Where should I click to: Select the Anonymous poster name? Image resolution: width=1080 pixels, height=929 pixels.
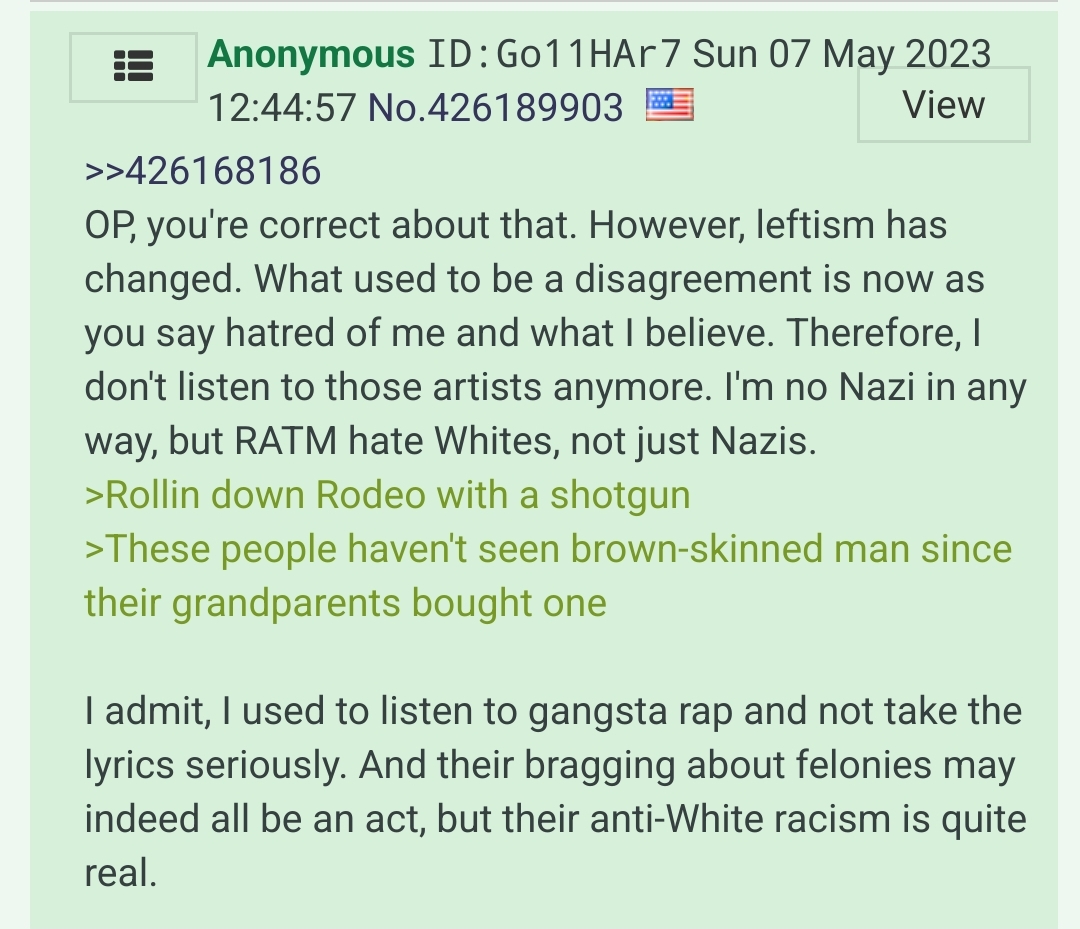click(311, 54)
